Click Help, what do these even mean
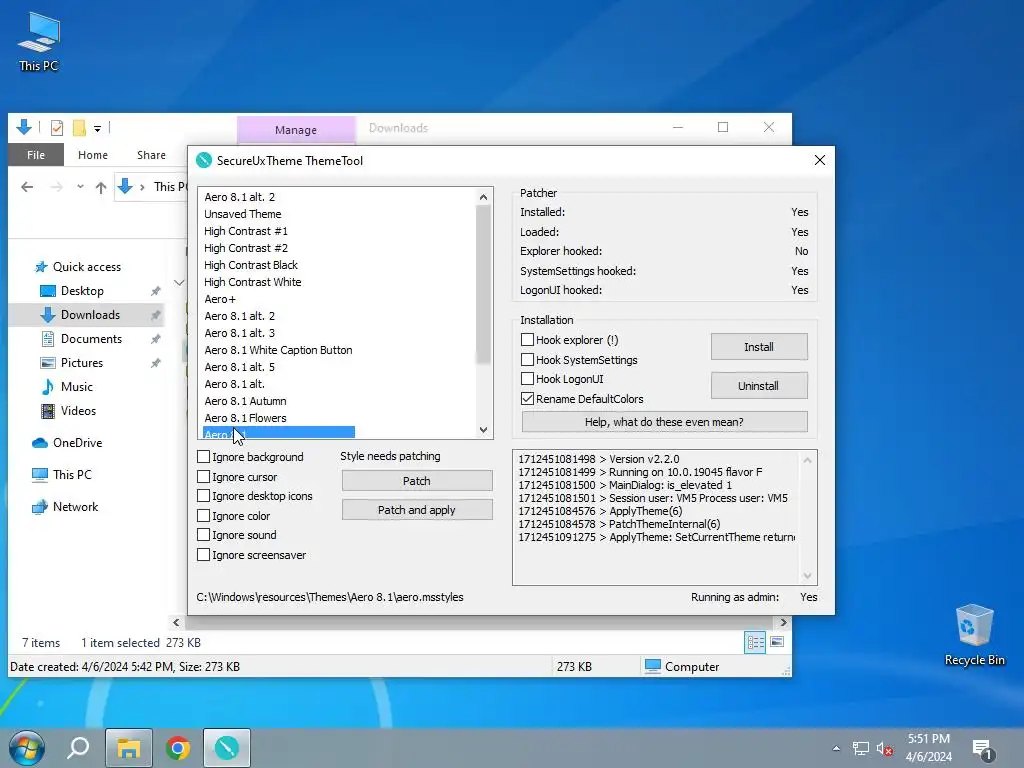This screenshot has width=1024, height=768. 664,422
